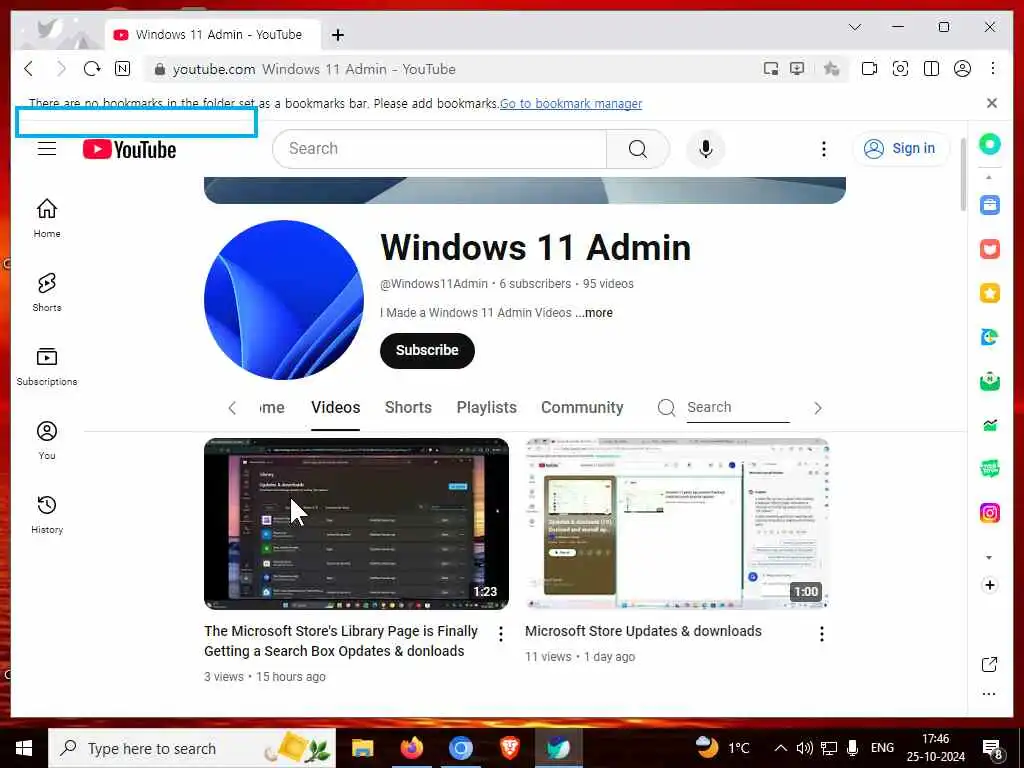This screenshot has height=768, width=1024.
Task: Expand channel description with ...more
Action: [x=594, y=313]
